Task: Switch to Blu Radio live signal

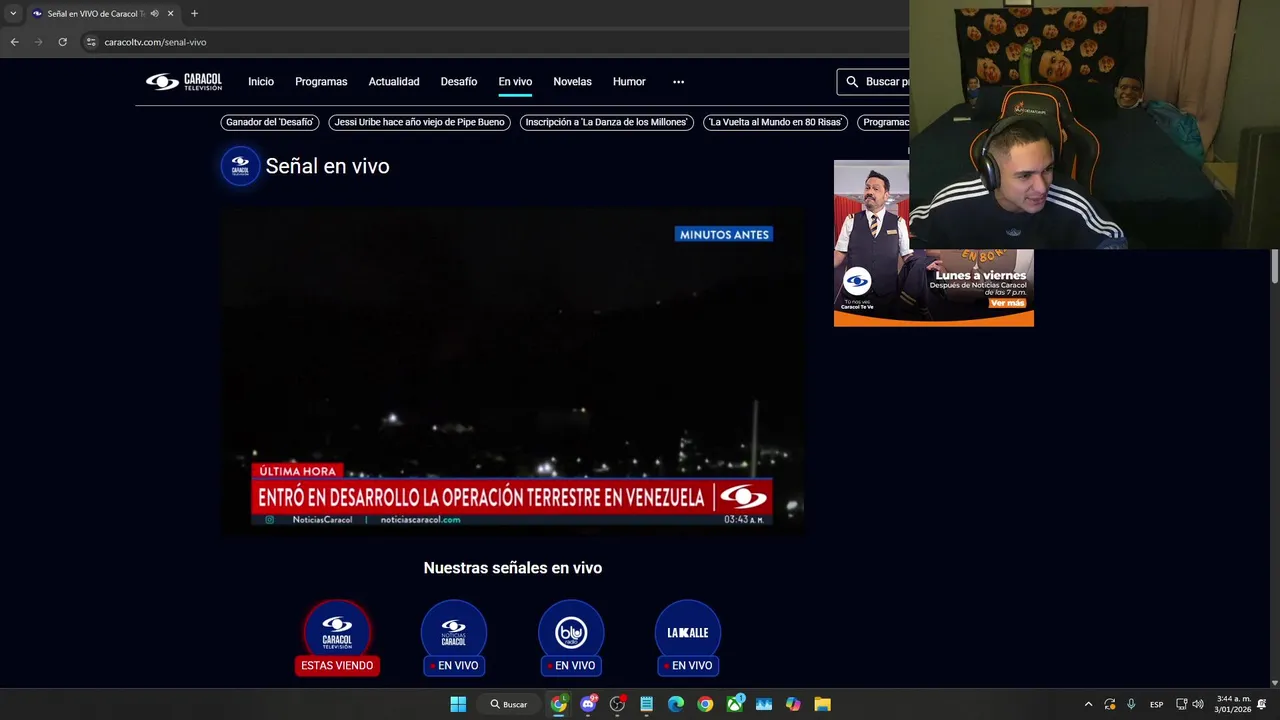Action: click(571, 637)
